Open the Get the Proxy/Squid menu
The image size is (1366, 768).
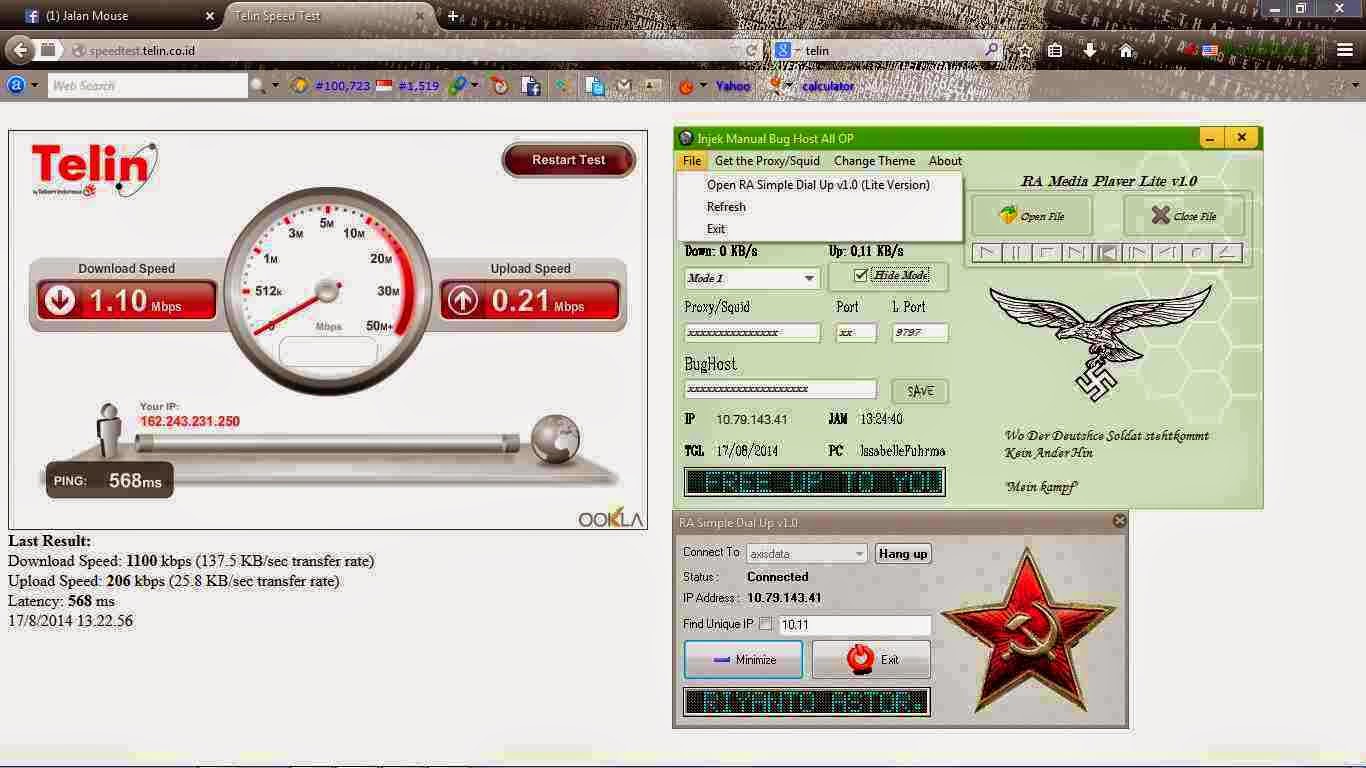click(x=767, y=161)
